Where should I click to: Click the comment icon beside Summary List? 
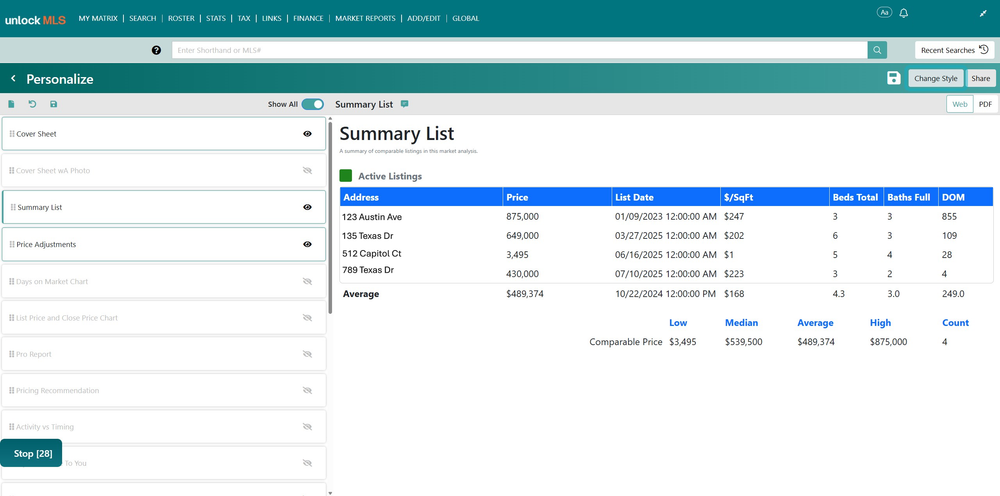point(404,104)
